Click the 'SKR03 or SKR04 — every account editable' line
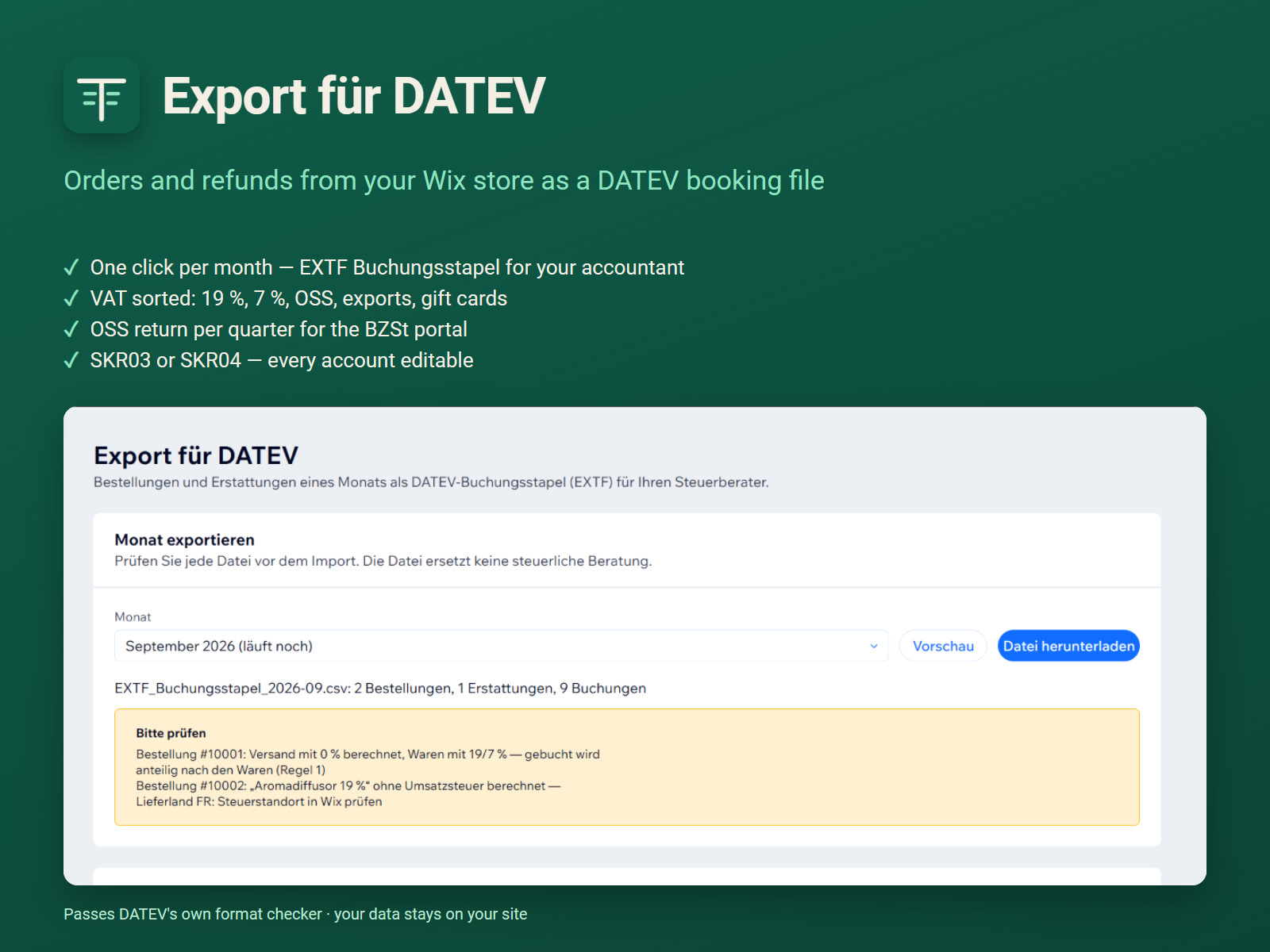 [282, 360]
